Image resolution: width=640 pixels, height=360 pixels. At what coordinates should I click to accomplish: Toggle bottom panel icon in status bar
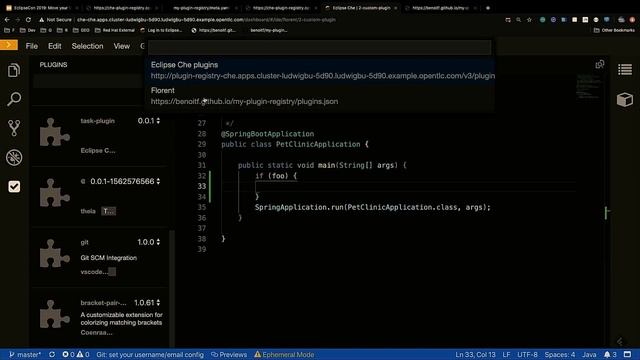[x=627, y=354]
